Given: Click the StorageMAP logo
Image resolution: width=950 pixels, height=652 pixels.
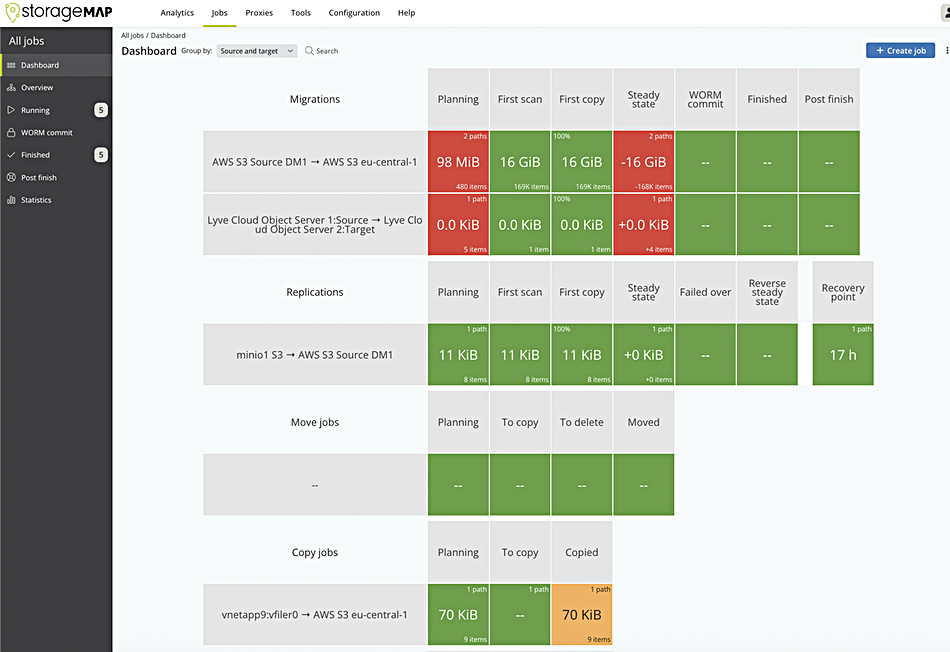Looking at the screenshot, I should (x=58, y=12).
